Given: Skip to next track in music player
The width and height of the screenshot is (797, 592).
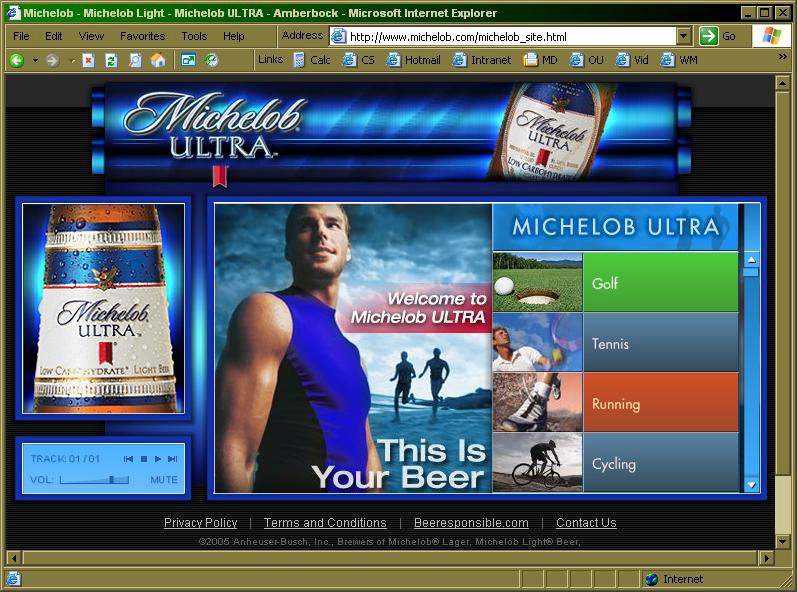Looking at the screenshot, I should click(x=173, y=459).
